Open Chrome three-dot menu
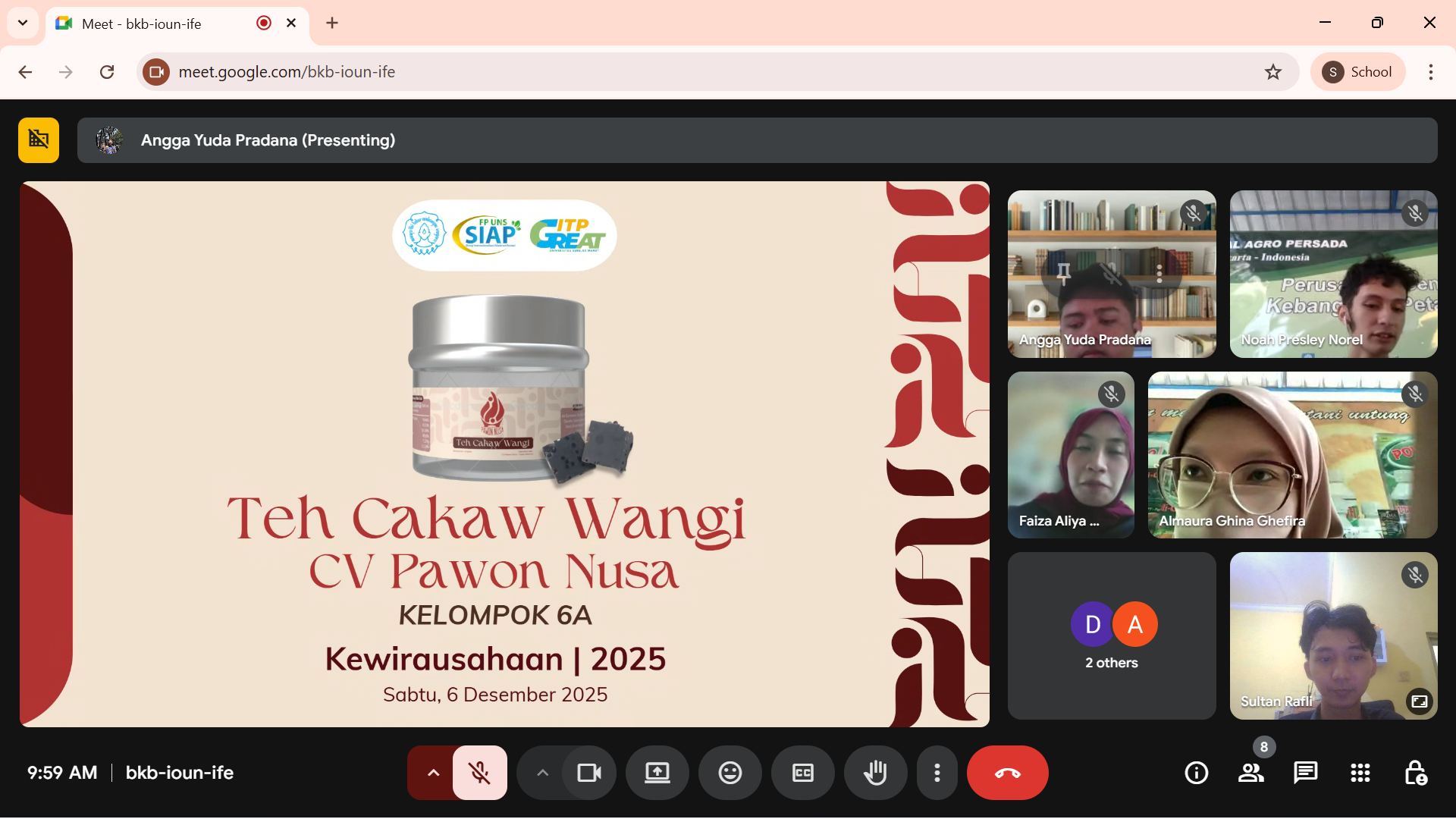The image size is (1456, 819). pos(1431,72)
